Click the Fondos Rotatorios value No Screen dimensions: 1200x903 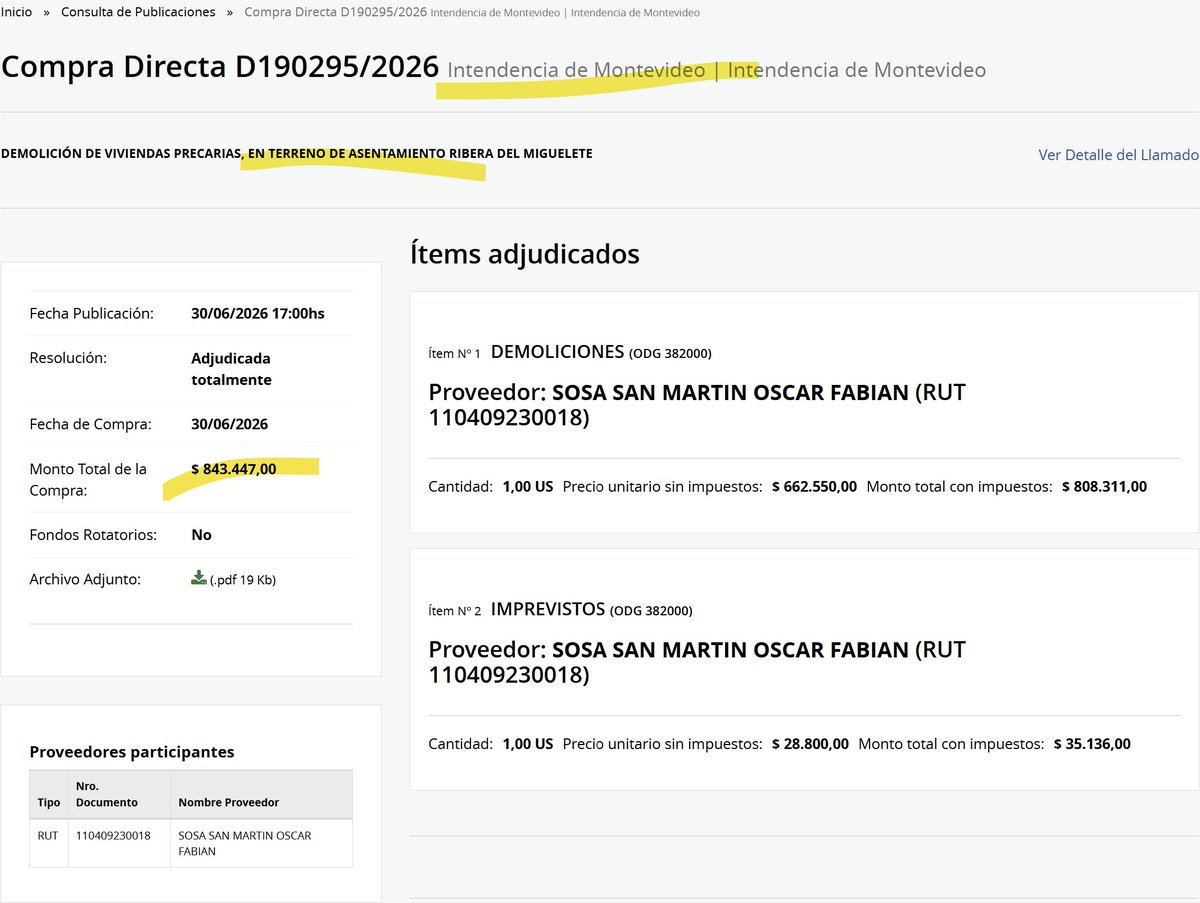[201, 535]
